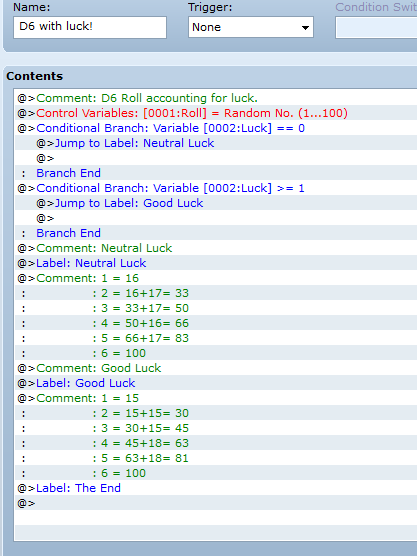Screen dimensions: 417x556
Task: Select Conditional Branch Luck == 0 line
Action: point(216,128)
